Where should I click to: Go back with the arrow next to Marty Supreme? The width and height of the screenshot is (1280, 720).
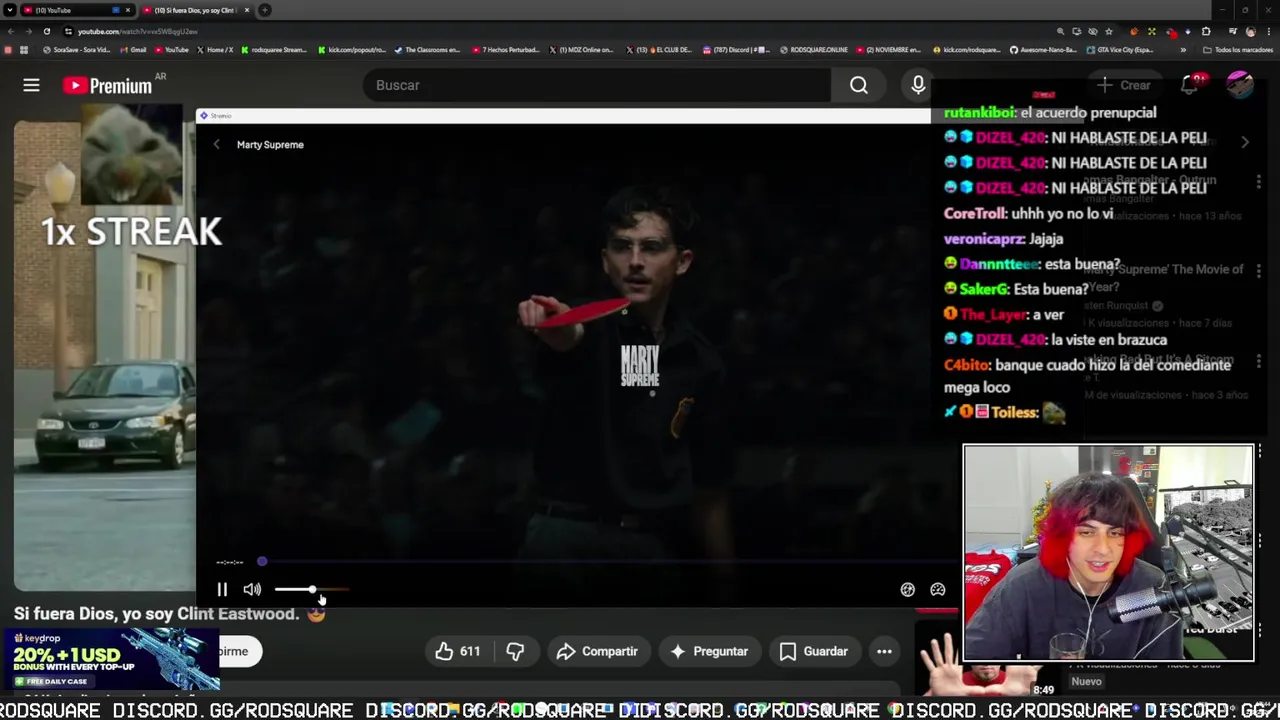217,144
